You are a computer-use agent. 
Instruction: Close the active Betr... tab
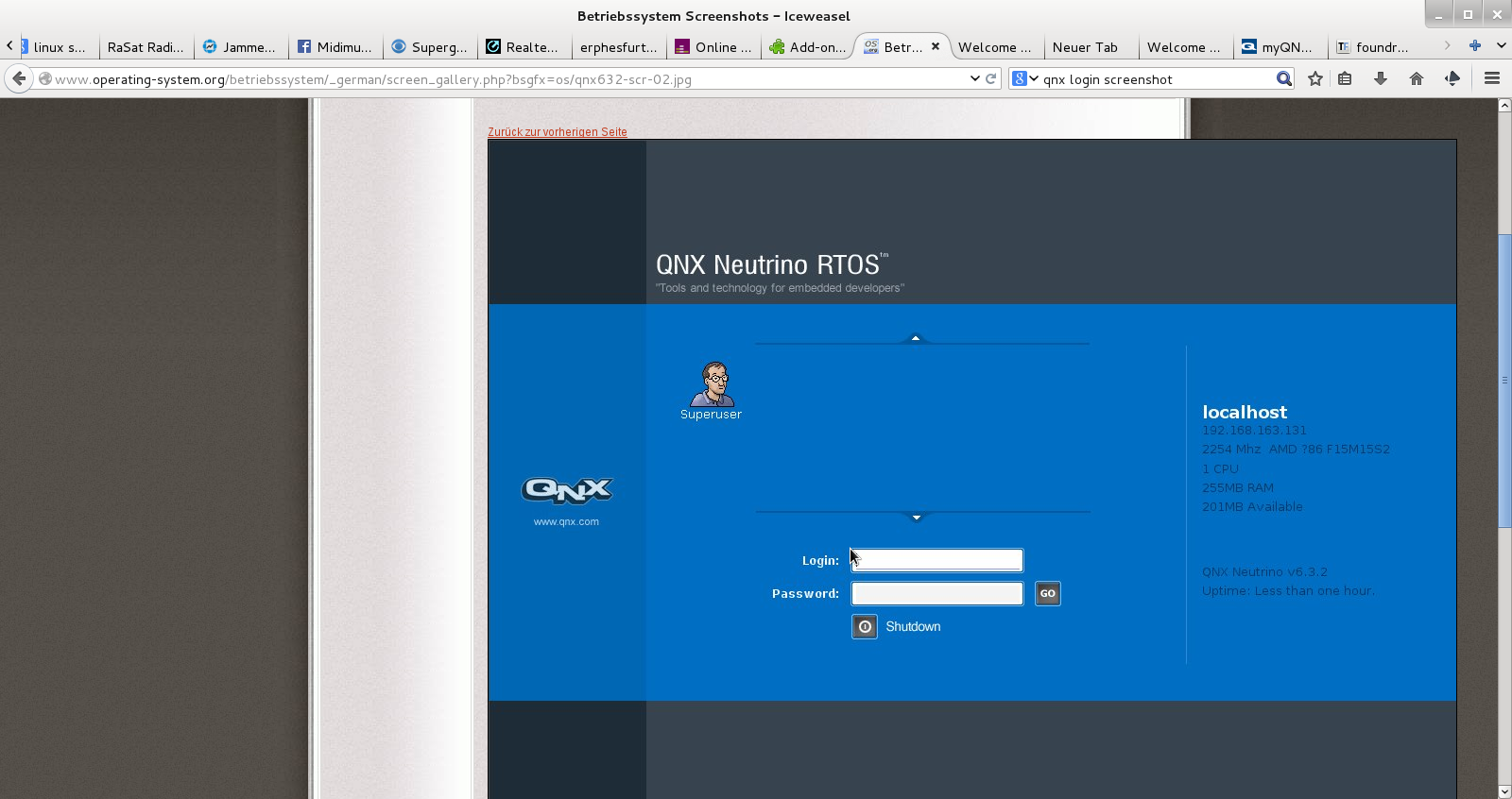coord(936,46)
